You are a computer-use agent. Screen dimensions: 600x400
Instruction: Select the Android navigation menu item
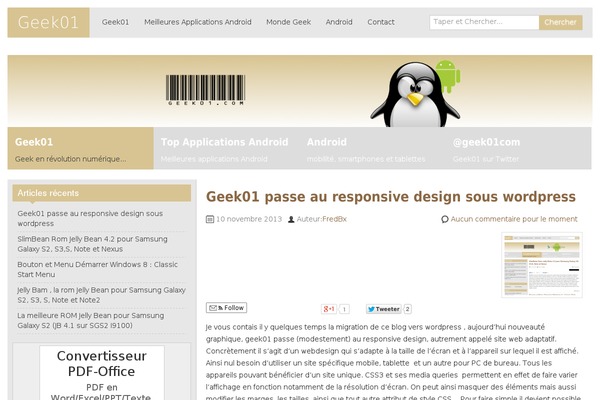[x=339, y=22]
